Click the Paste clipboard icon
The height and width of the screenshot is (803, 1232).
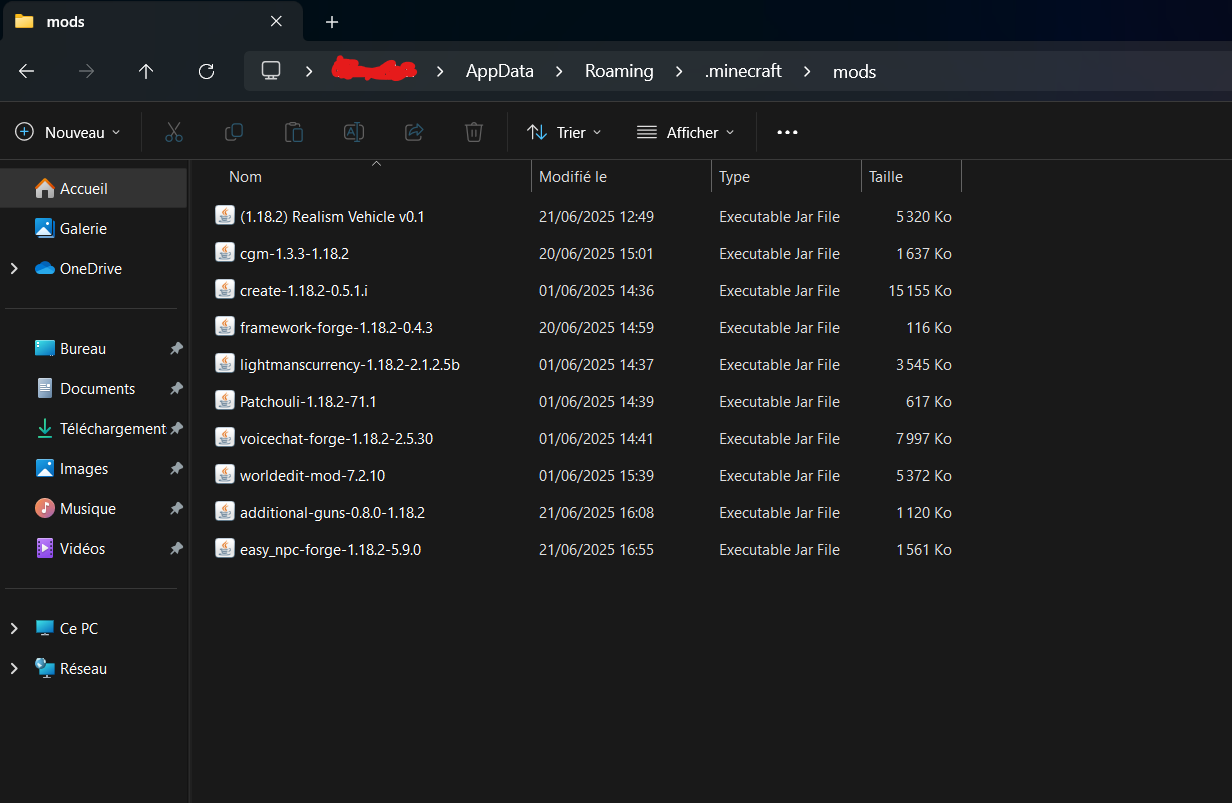click(294, 132)
